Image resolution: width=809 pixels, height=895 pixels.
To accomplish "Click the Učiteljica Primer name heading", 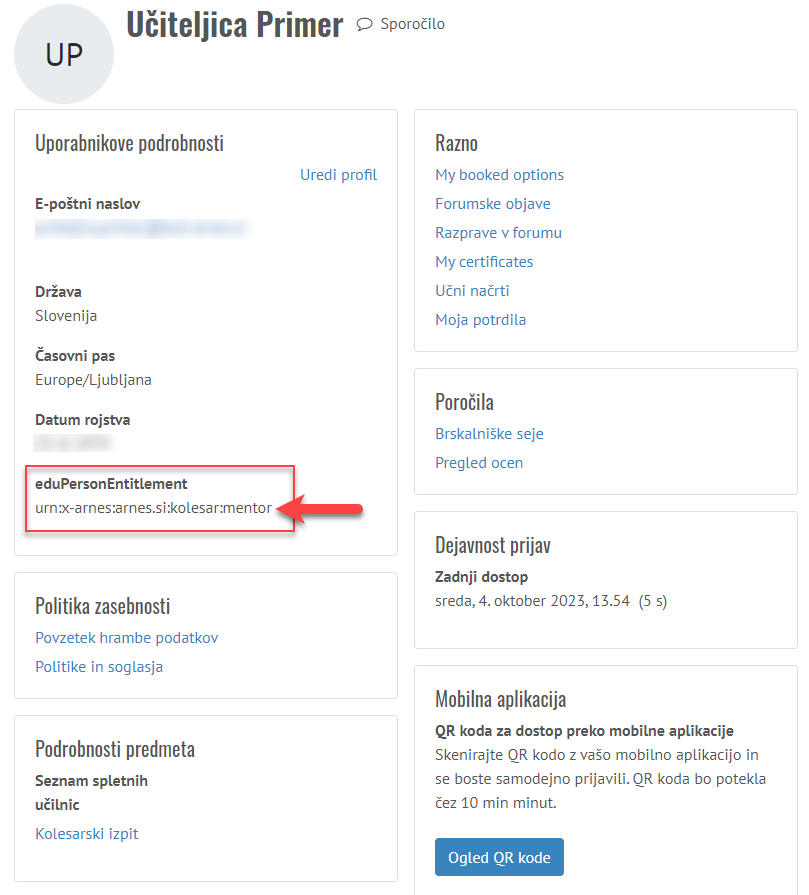I will (234, 26).
